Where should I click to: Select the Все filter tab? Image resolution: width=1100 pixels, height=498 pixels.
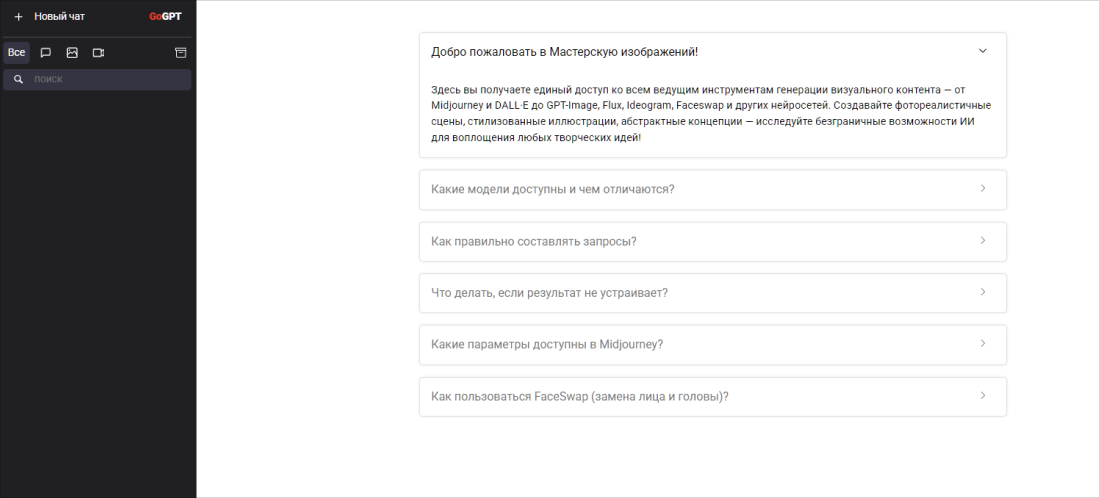point(16,52)
